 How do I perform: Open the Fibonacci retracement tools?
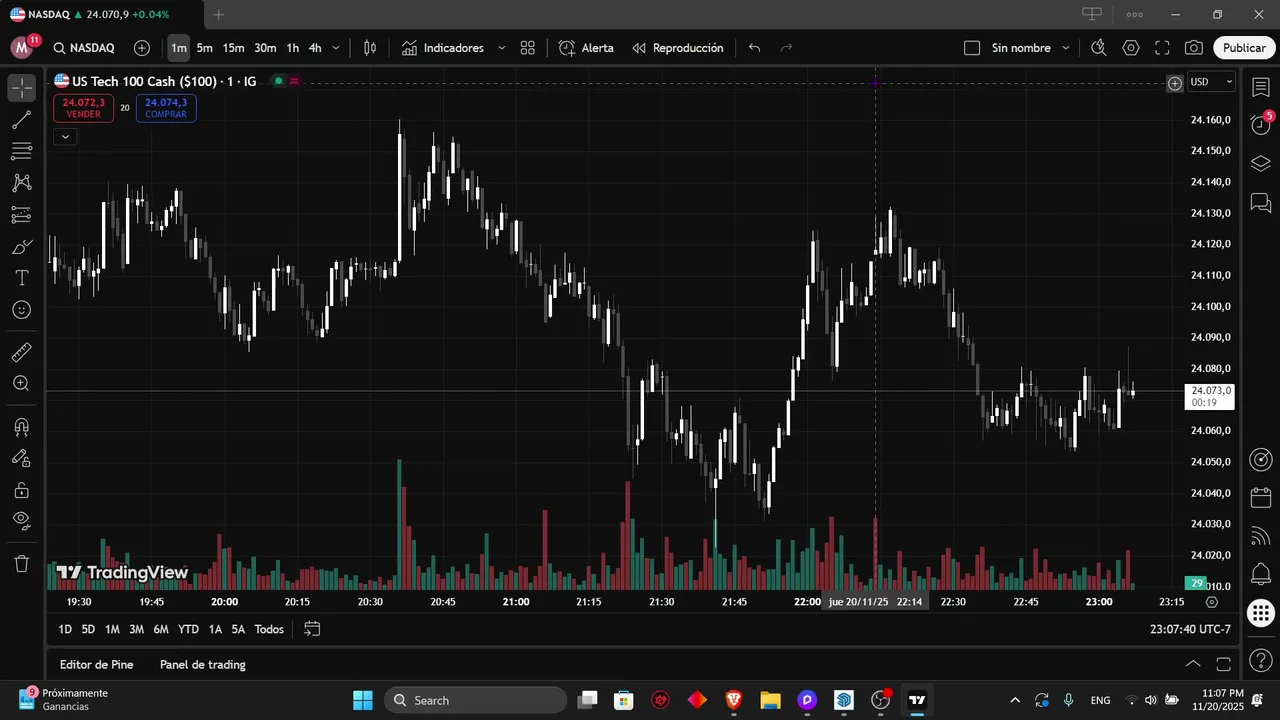[21, 151]
